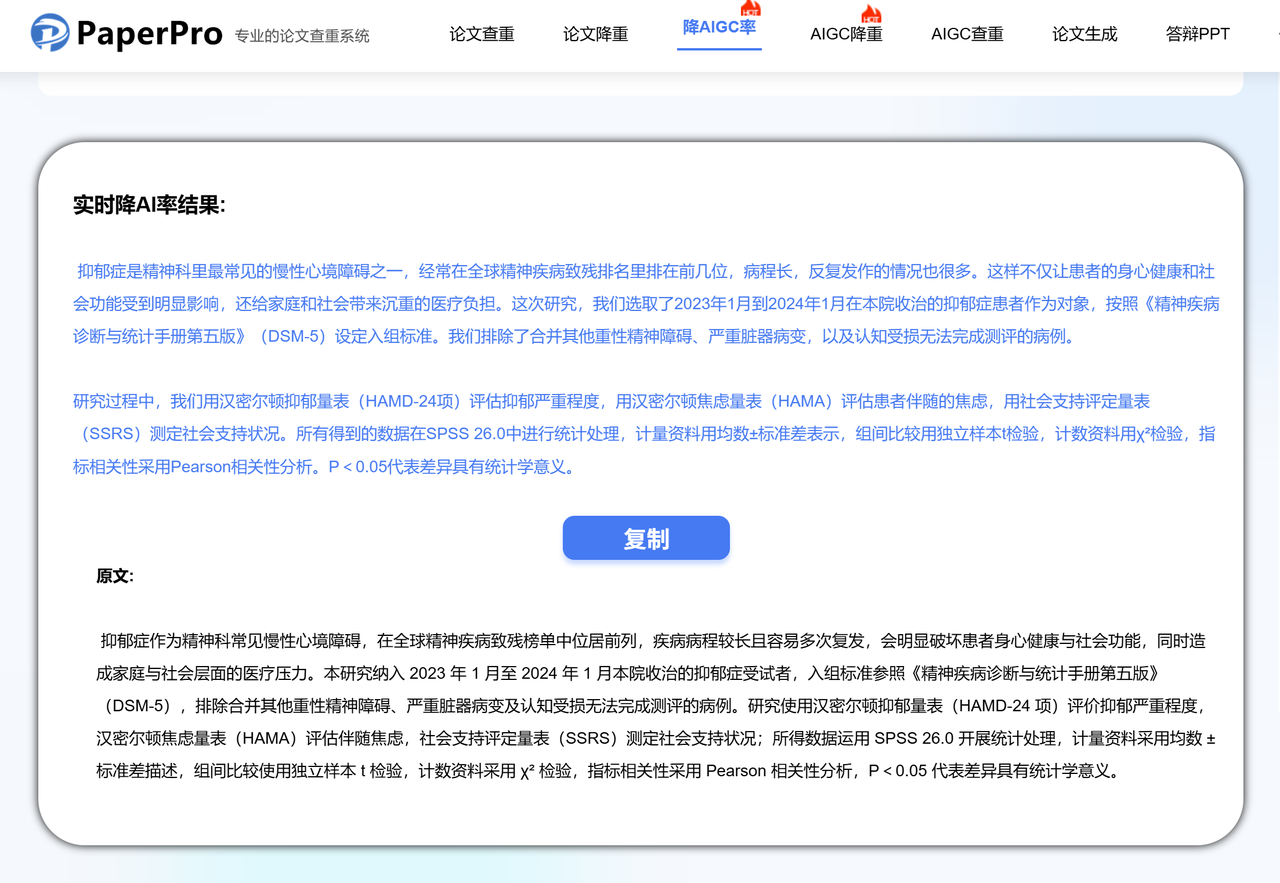This screenshot has width=1280, height=883.
Task: Open the 论文生成 navigation item
Action: coord(1085,34)
